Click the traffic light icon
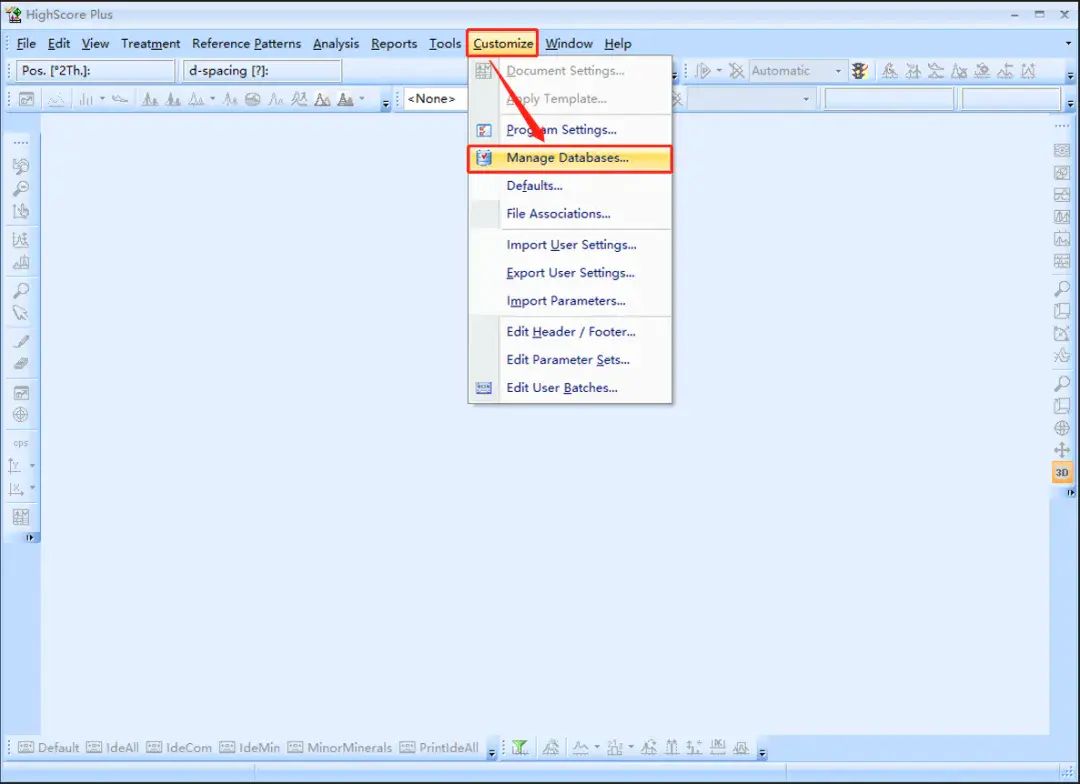The width and height of the screenshot is (1080, 784). (859, 70)
